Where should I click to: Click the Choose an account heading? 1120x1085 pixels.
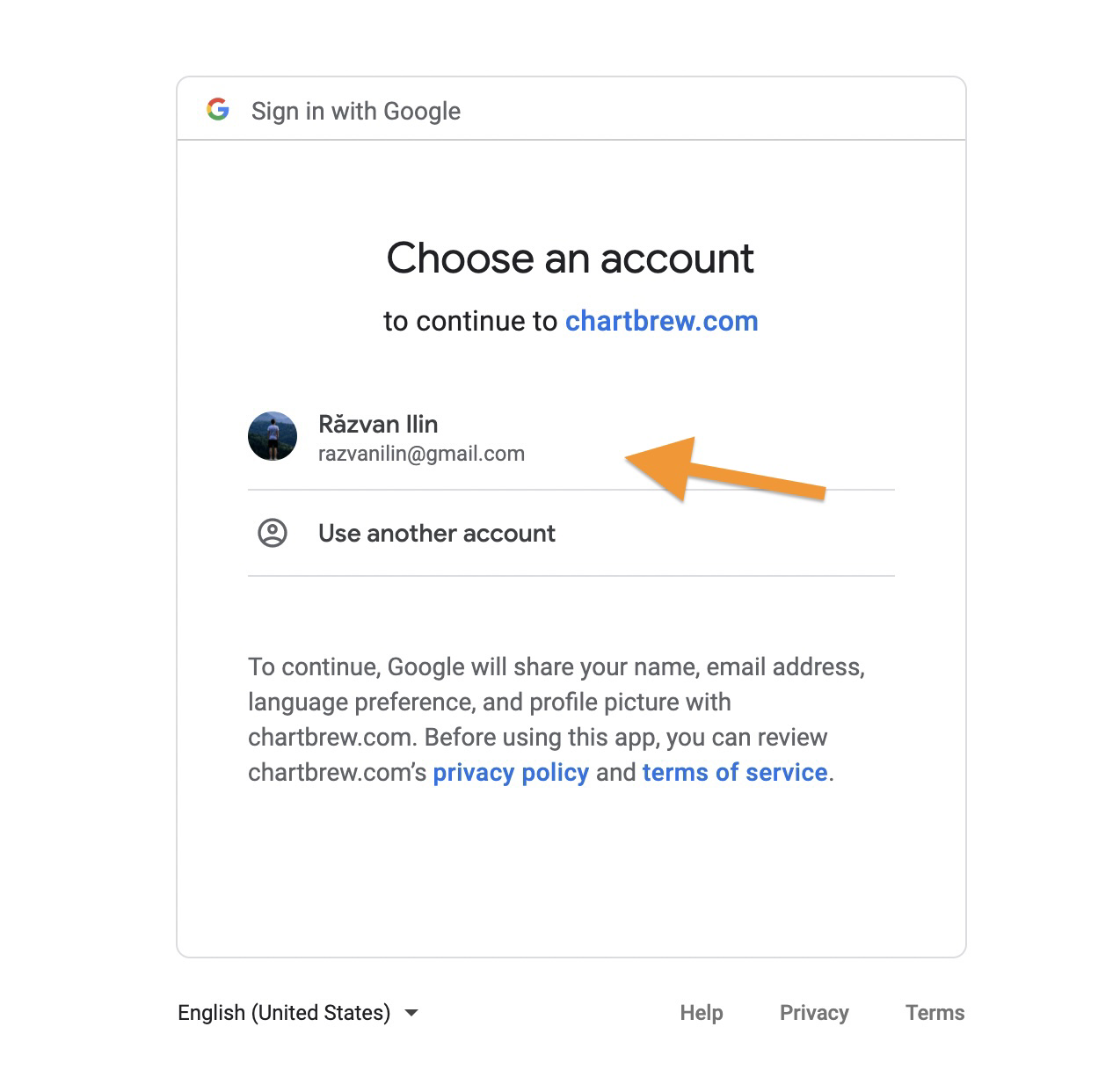coord(571,259)
